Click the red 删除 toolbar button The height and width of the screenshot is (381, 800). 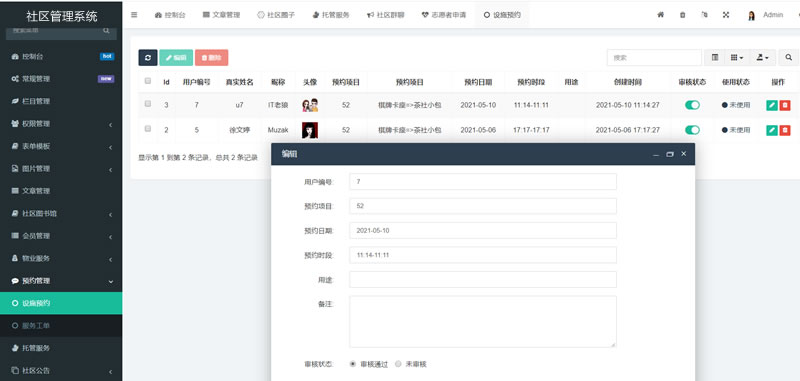coord(211,58)
